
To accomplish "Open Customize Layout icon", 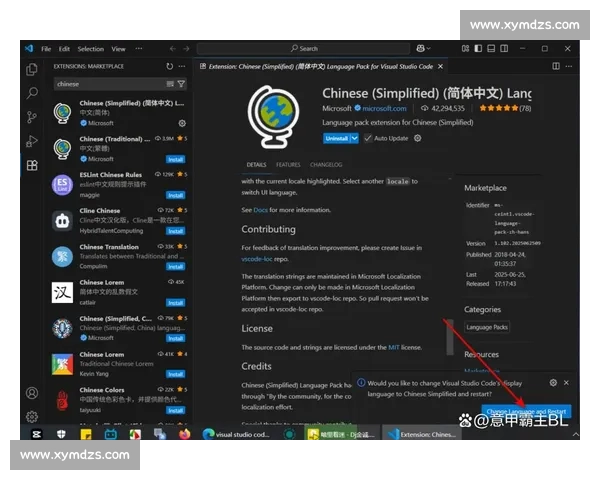I will pos(465,49).
